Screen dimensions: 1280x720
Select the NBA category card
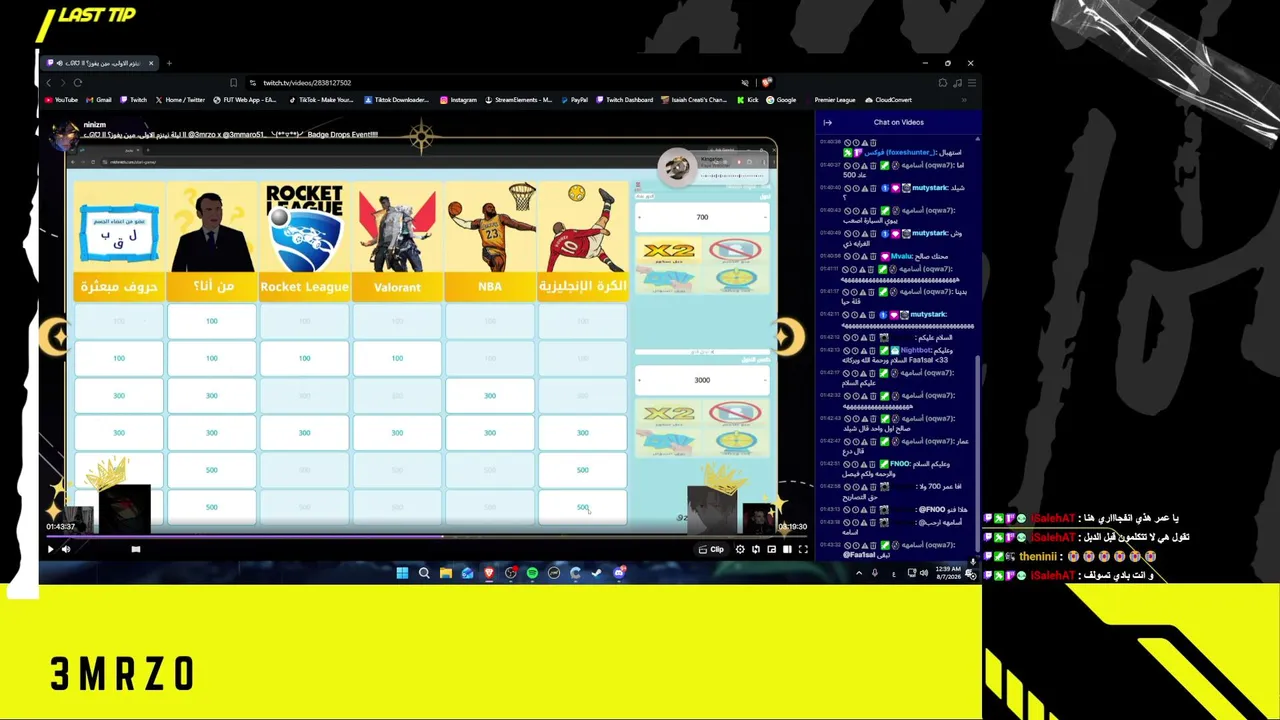click(490, 241)
